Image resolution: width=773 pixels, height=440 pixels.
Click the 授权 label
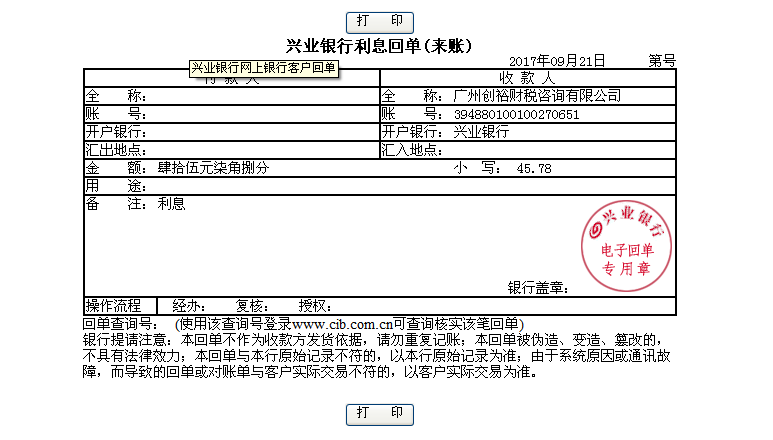click(315, 306)
